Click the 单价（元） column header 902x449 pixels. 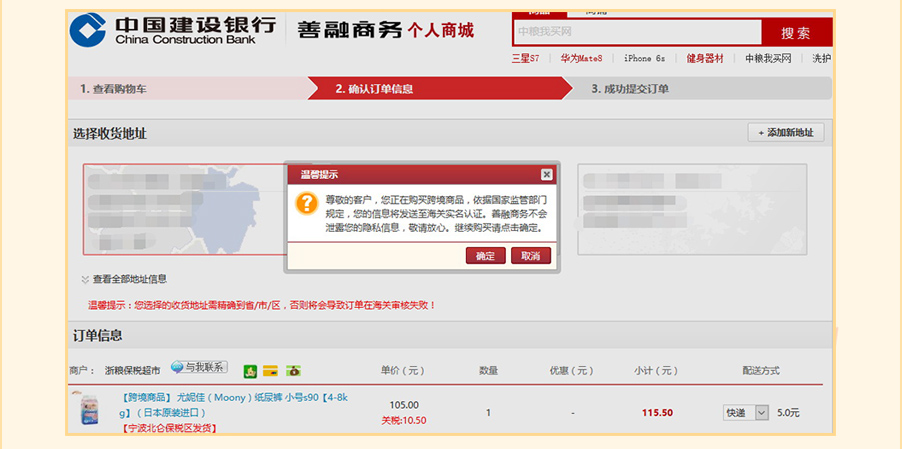pyautogui.click(x=404, y=371)
